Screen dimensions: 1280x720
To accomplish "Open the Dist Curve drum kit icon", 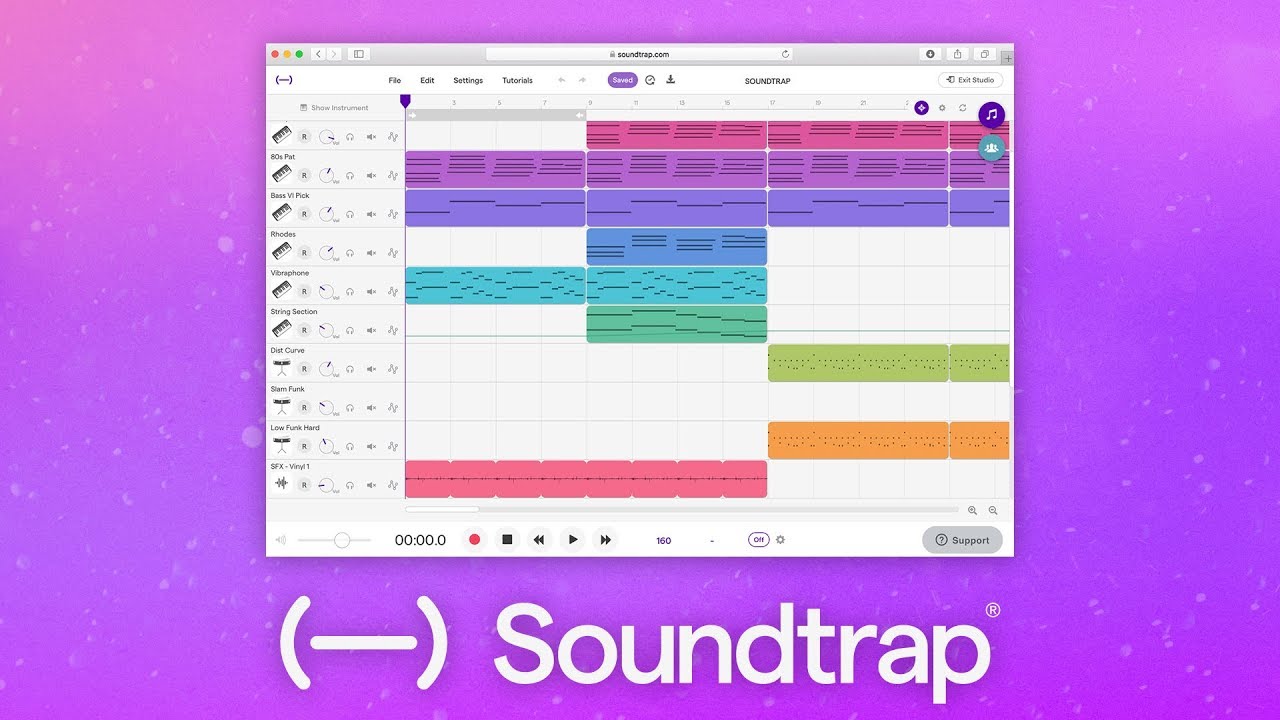I will click(282, 368).
